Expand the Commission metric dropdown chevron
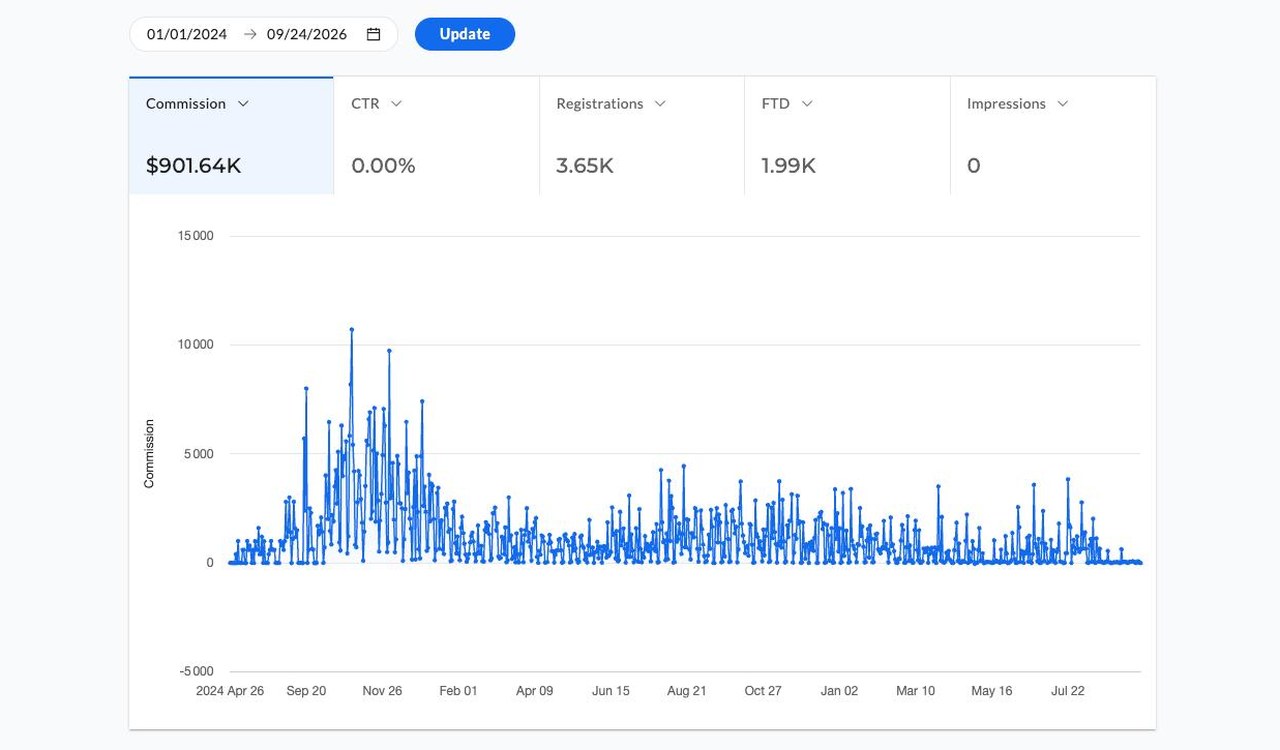This screenshot has height=750, width=1280. (243, 104)
